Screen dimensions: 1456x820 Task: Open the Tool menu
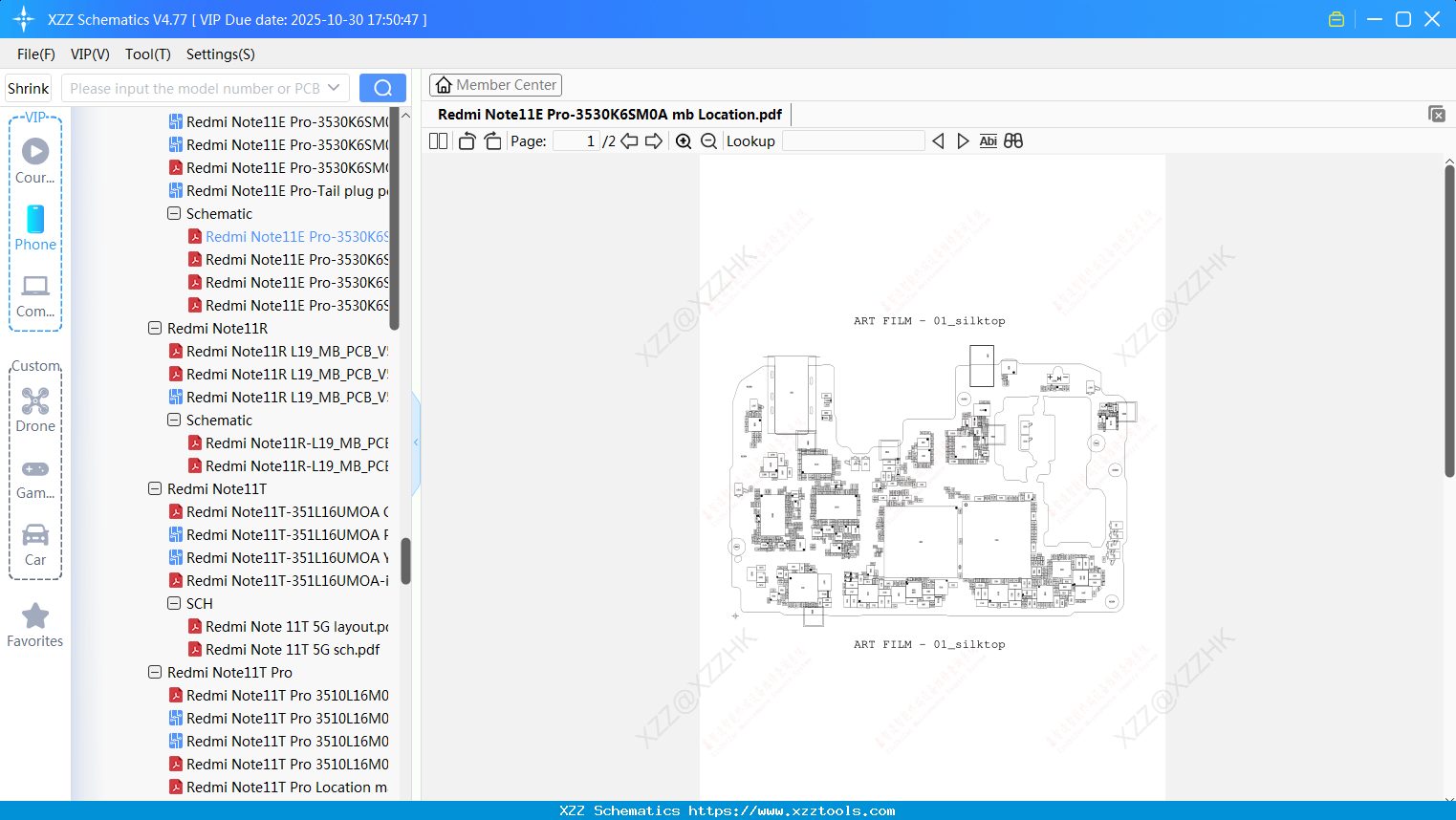point(147,54)
